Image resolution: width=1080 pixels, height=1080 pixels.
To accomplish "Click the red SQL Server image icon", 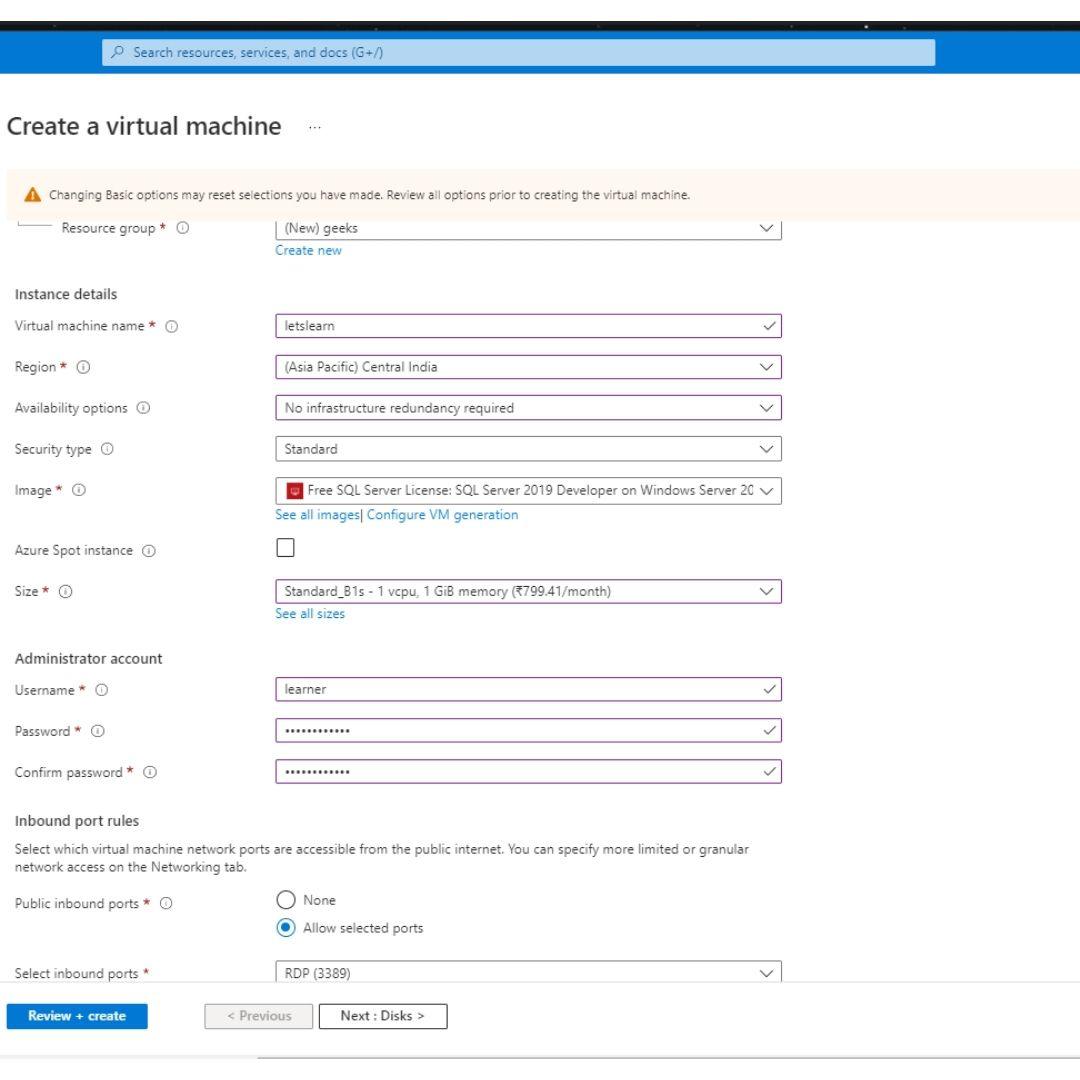I will [x=295, y=490].
